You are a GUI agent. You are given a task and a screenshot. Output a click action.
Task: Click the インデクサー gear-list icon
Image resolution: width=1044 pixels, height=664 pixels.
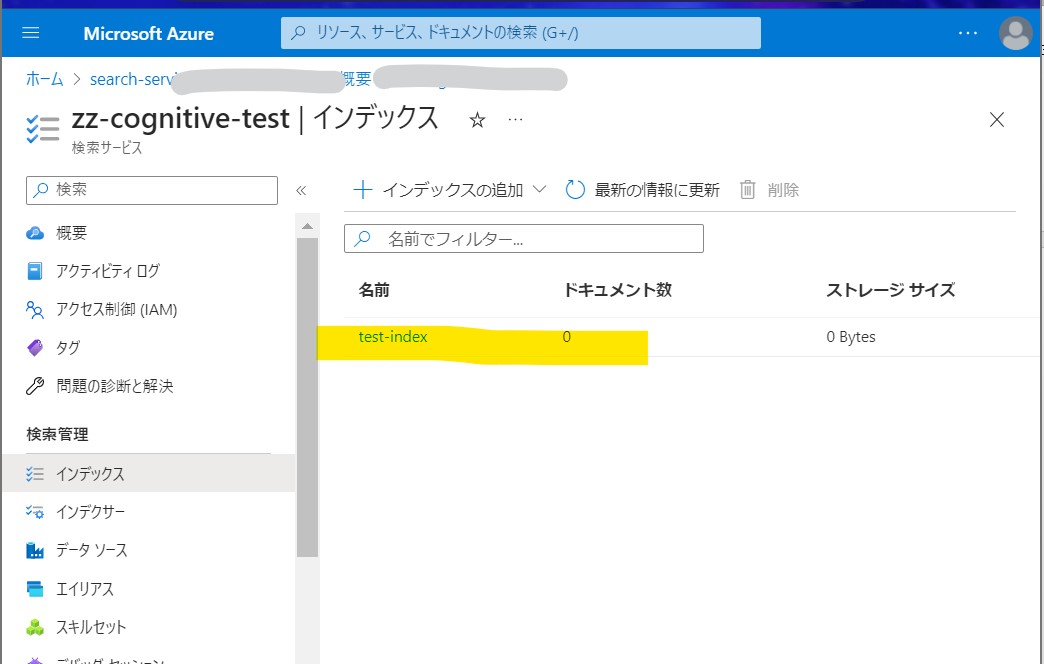tap(35, 511)
